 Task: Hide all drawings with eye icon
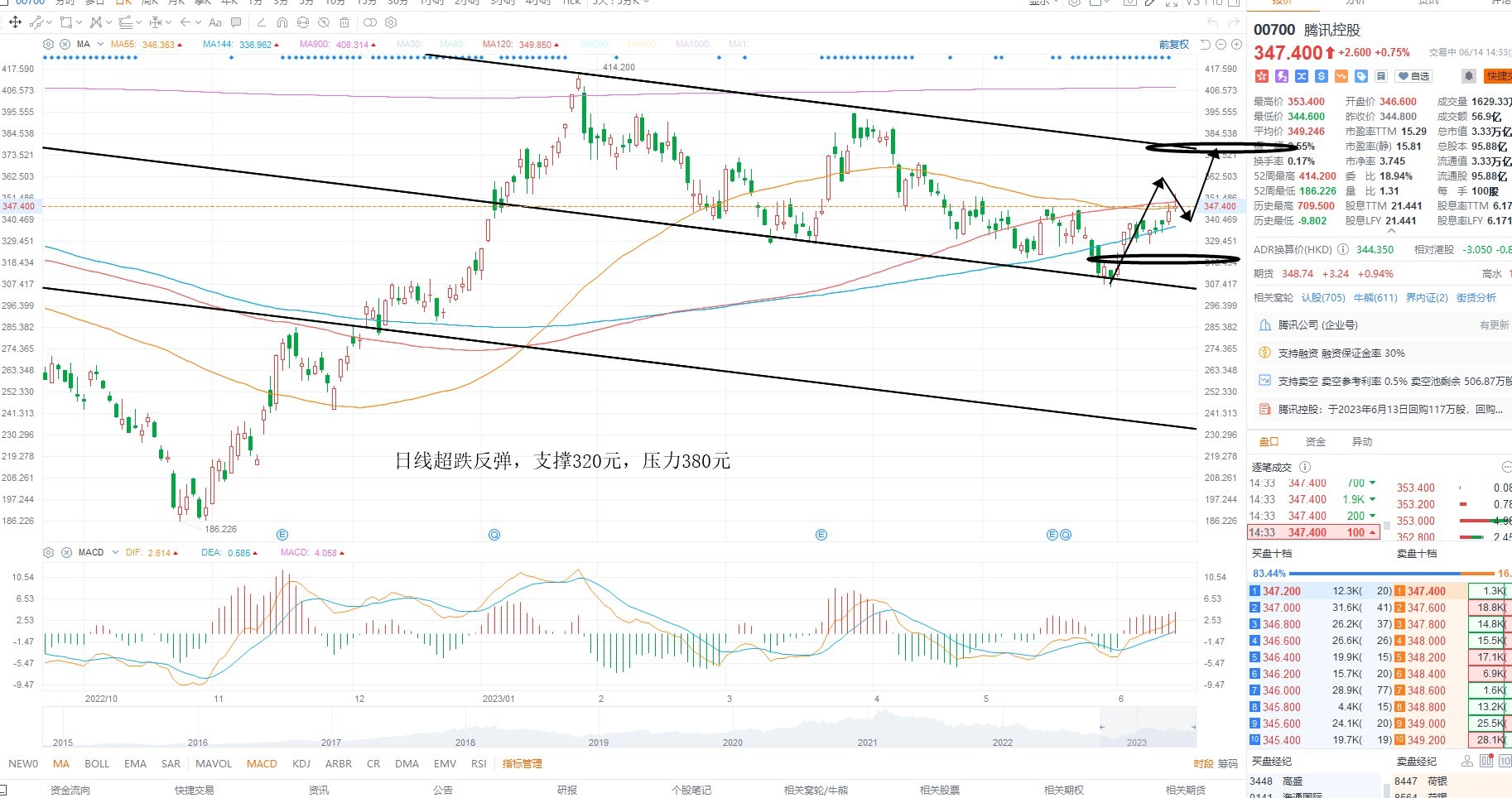(324, 22)
